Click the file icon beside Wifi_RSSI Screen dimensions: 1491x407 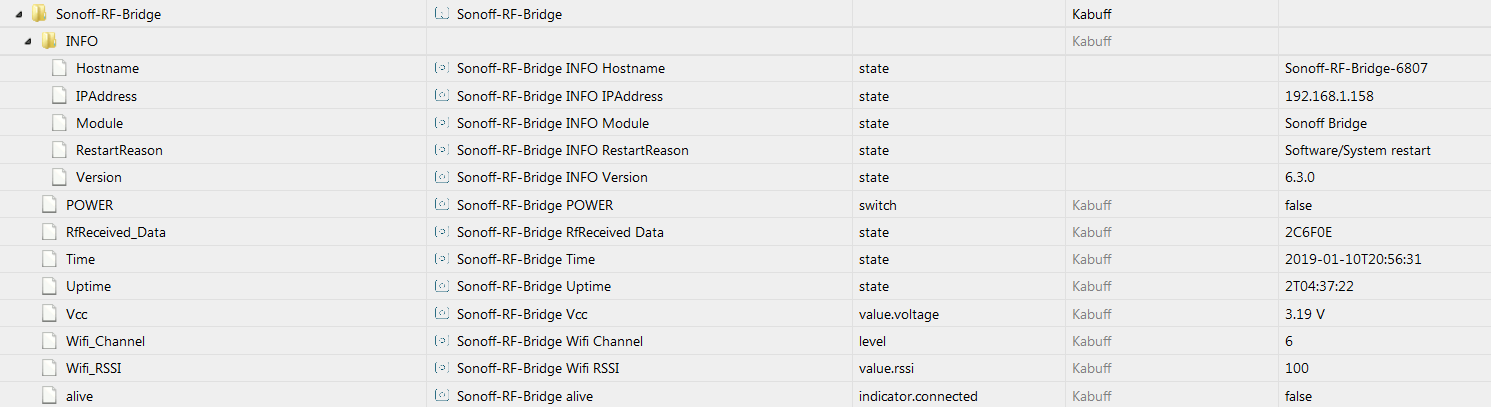click(x=49, y=368)
